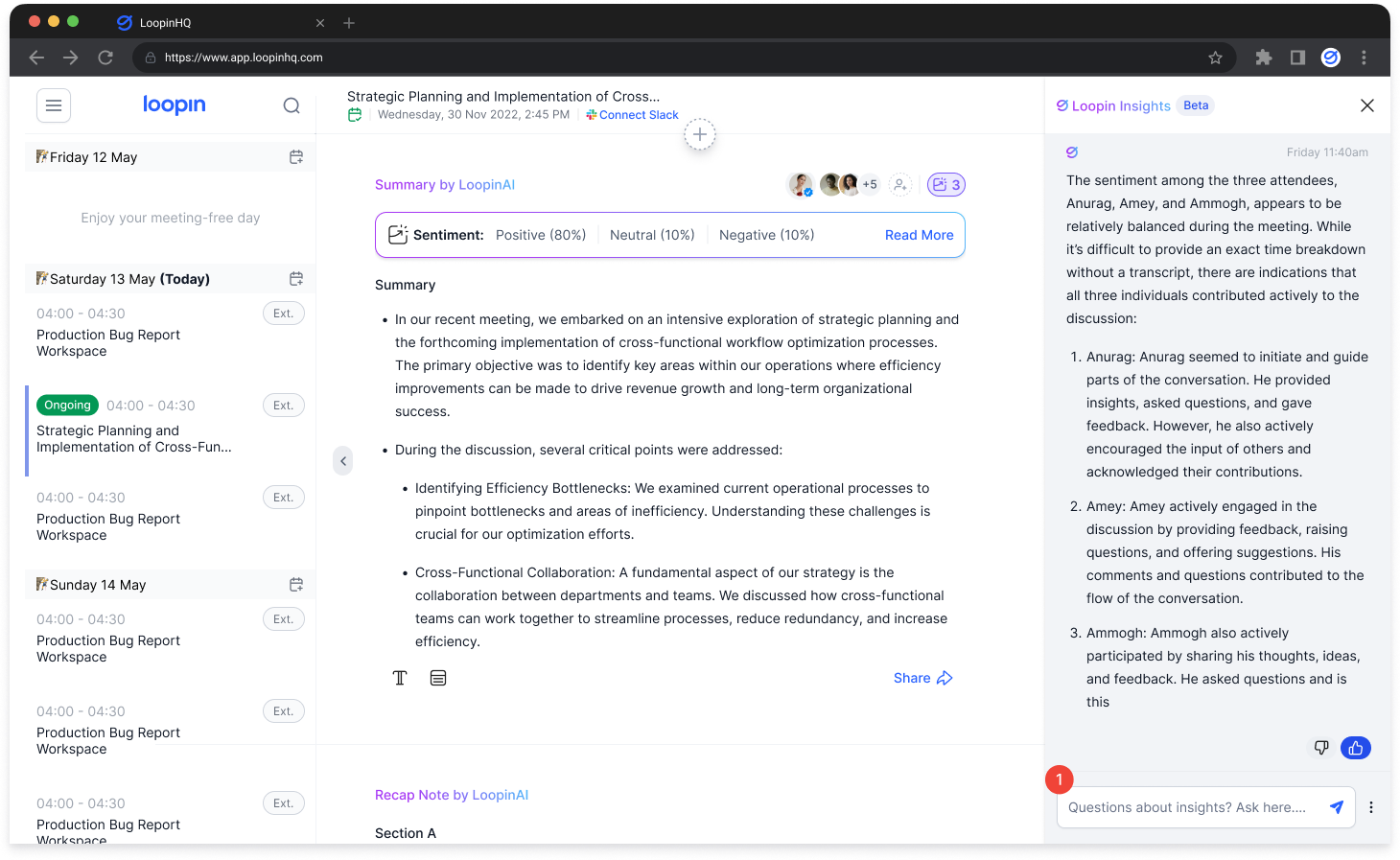Click Ext. badge on first Saturday meeting
1400x860 pixels.
click(x=284, y=314)
